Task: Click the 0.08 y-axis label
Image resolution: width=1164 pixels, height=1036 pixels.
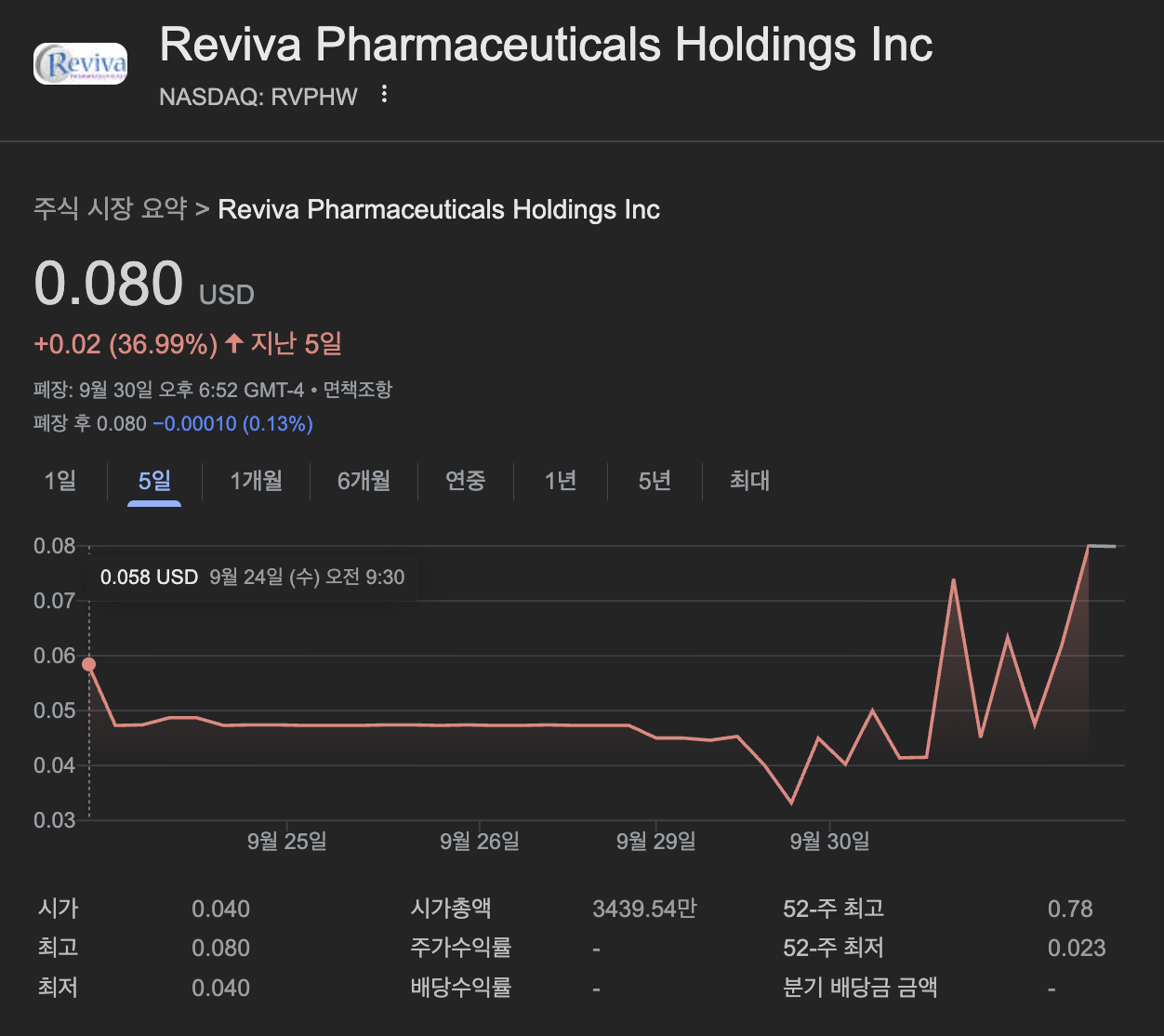Action: (x=55, y=546)
